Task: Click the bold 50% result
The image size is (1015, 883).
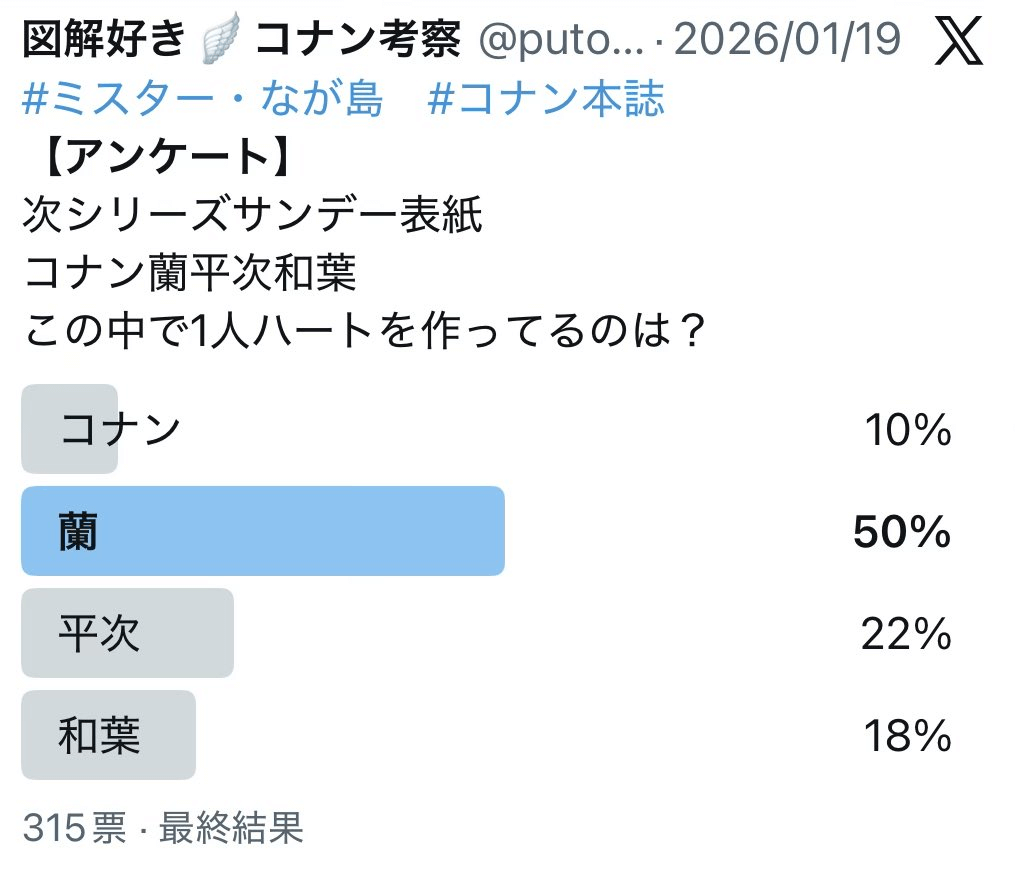Action: click(901, 533)
